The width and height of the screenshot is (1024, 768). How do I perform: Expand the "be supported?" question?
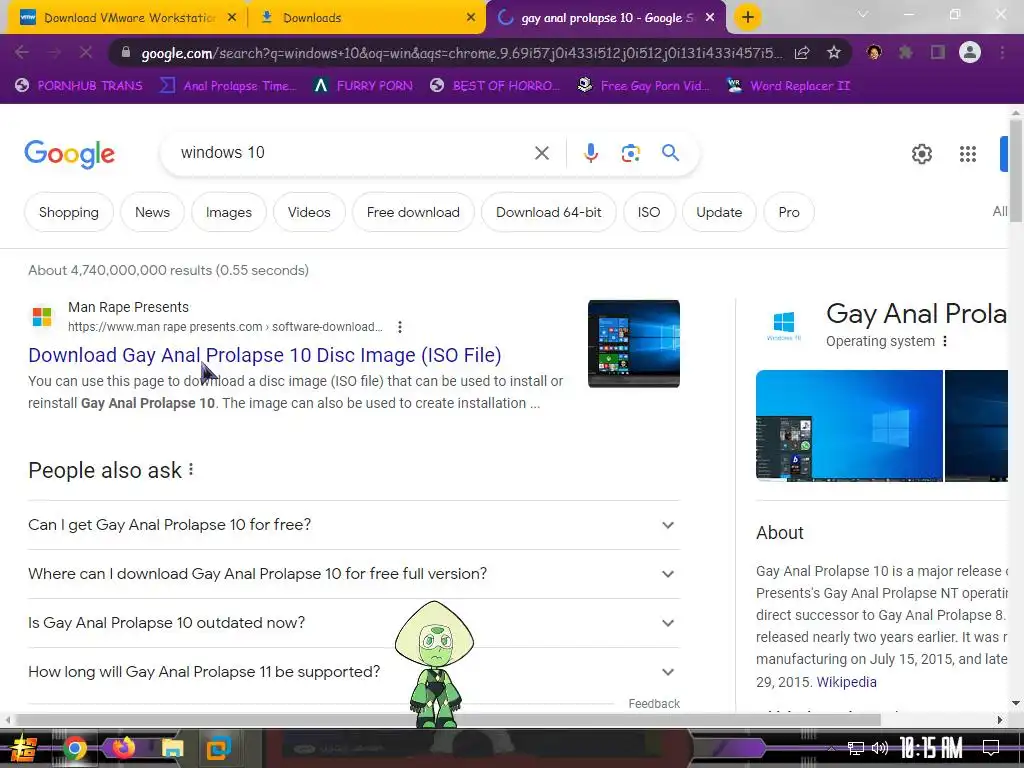(354, 672)
